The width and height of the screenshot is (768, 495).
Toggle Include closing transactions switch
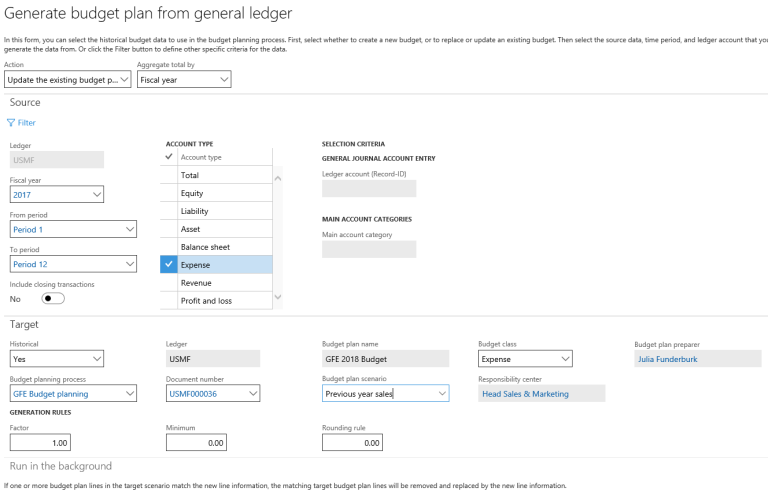pyautogui.click(x=52, y=298)
